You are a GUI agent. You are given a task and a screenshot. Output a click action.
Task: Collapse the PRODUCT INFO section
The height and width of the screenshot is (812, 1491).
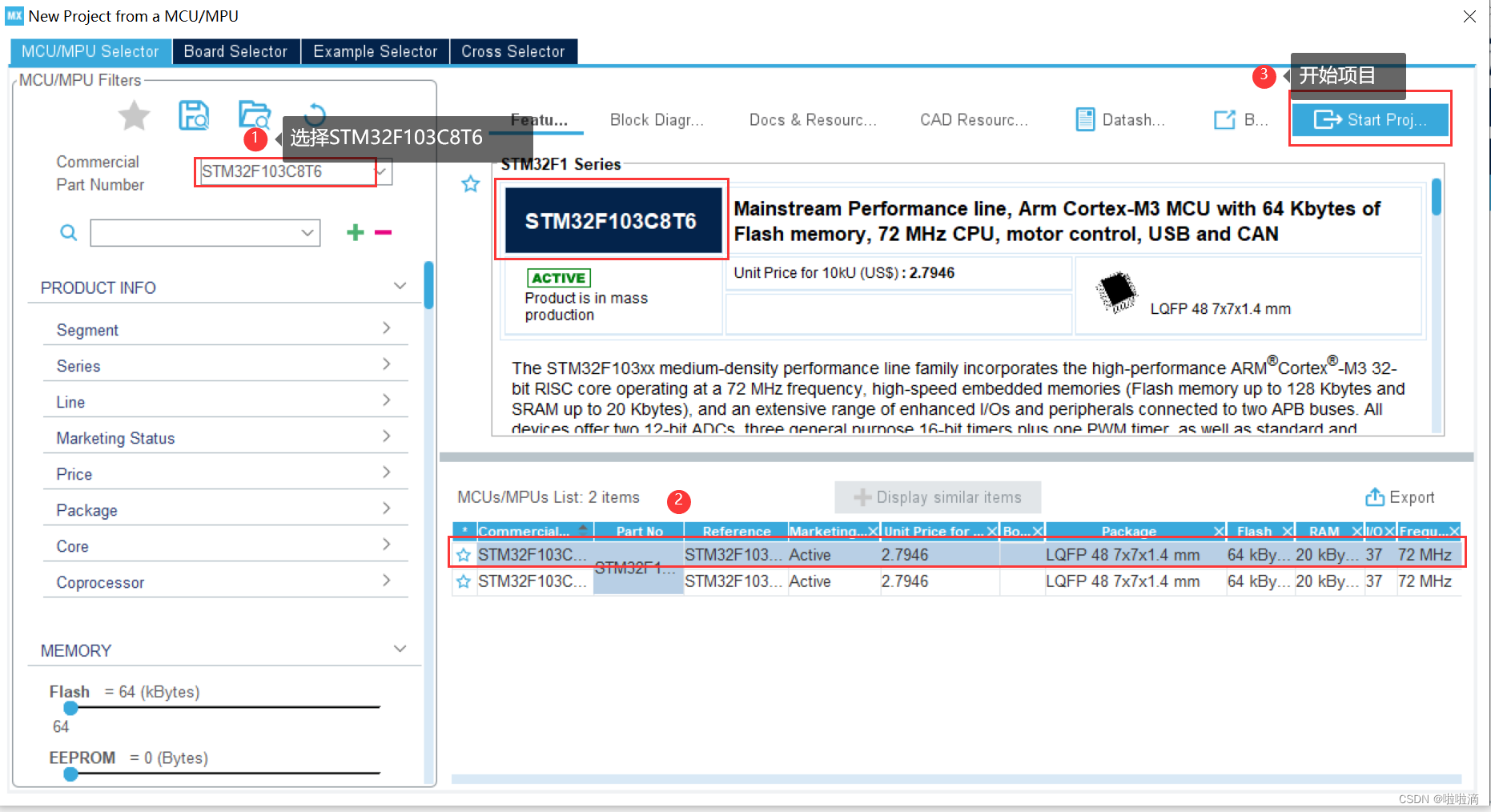coord(400,286)
